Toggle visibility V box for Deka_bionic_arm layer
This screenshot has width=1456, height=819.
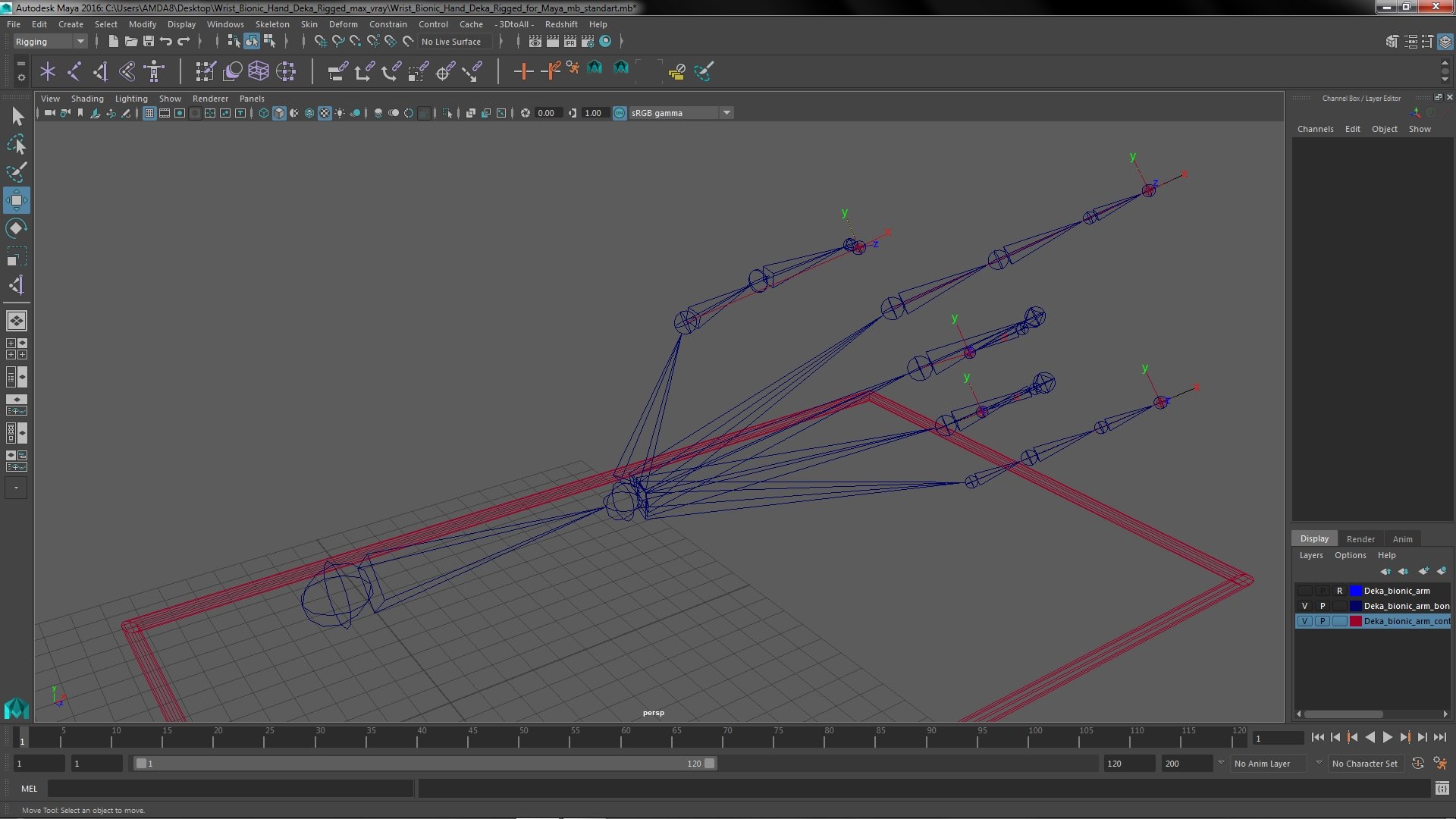pos(1304,591)
